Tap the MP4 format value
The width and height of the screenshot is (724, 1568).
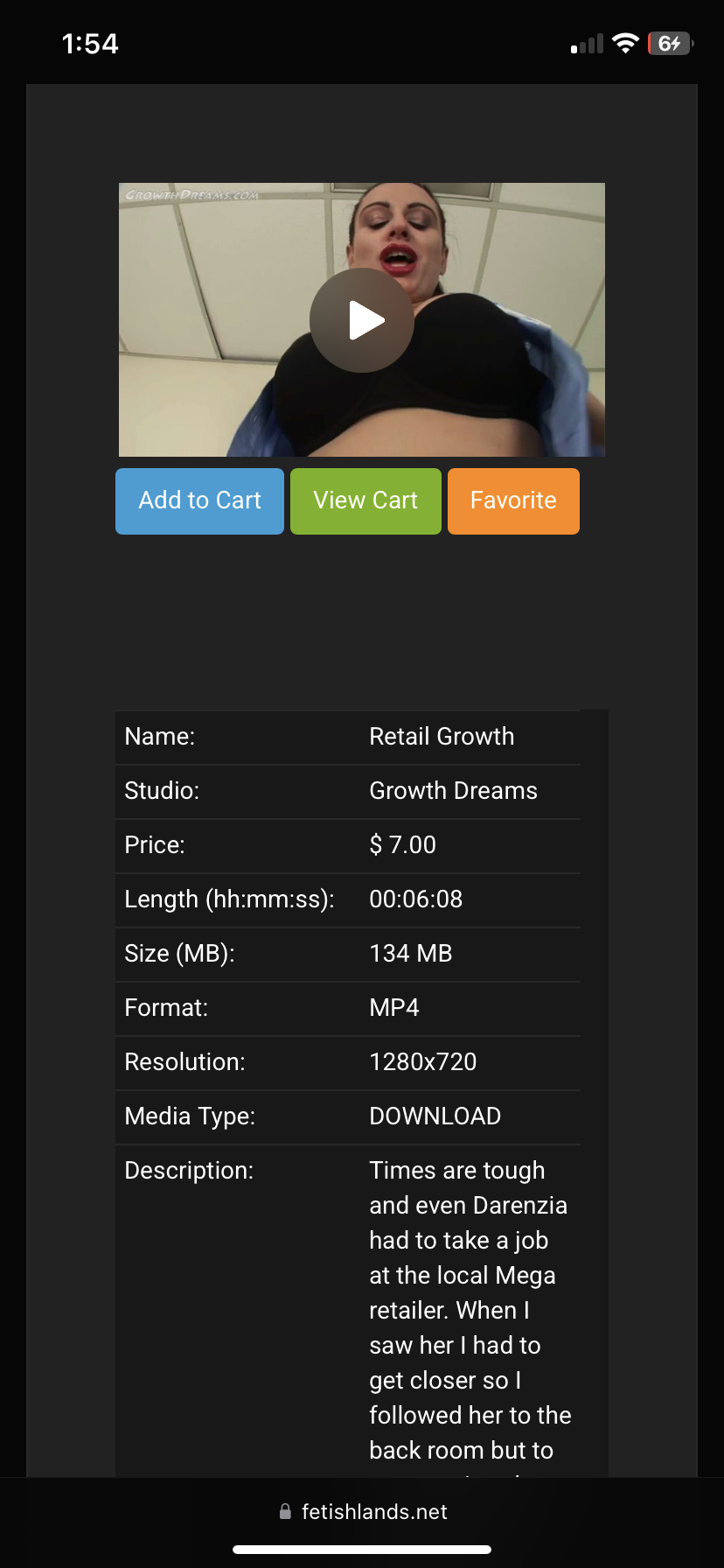393,1008
